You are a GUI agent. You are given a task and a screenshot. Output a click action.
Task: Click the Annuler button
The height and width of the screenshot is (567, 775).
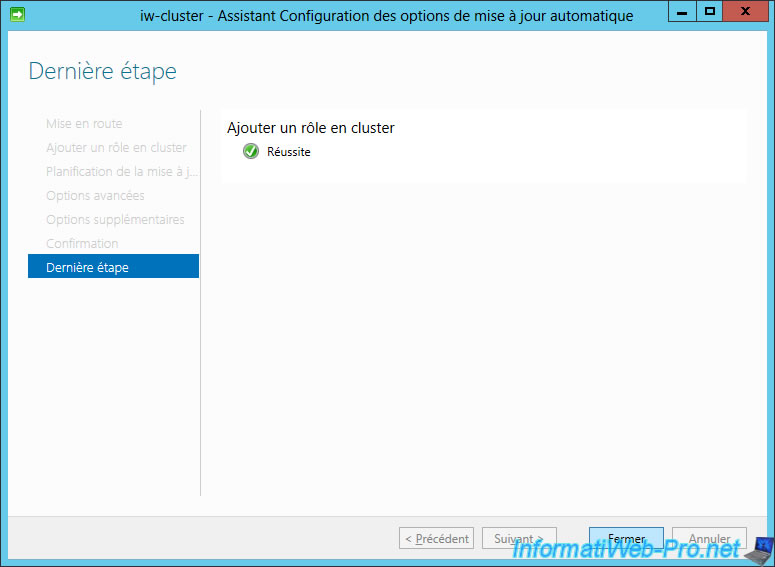(x=709, y=538)
